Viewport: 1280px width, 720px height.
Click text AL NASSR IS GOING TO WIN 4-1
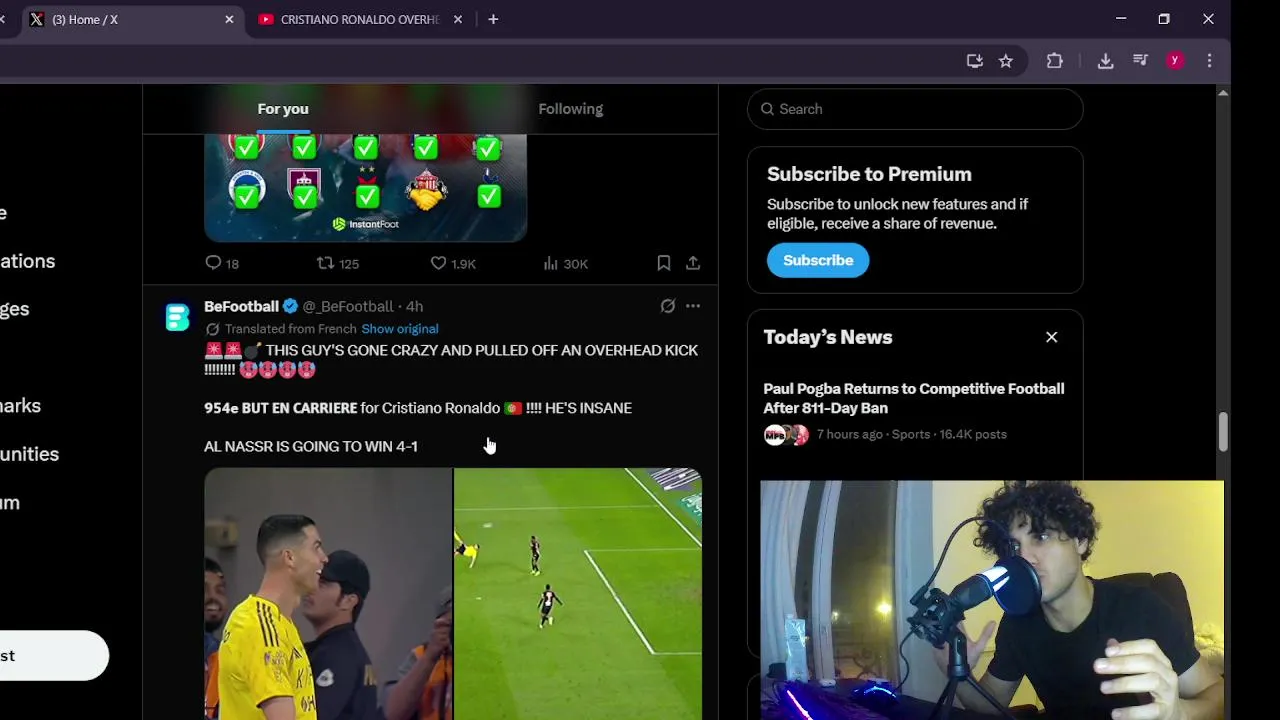coord(311,446)
